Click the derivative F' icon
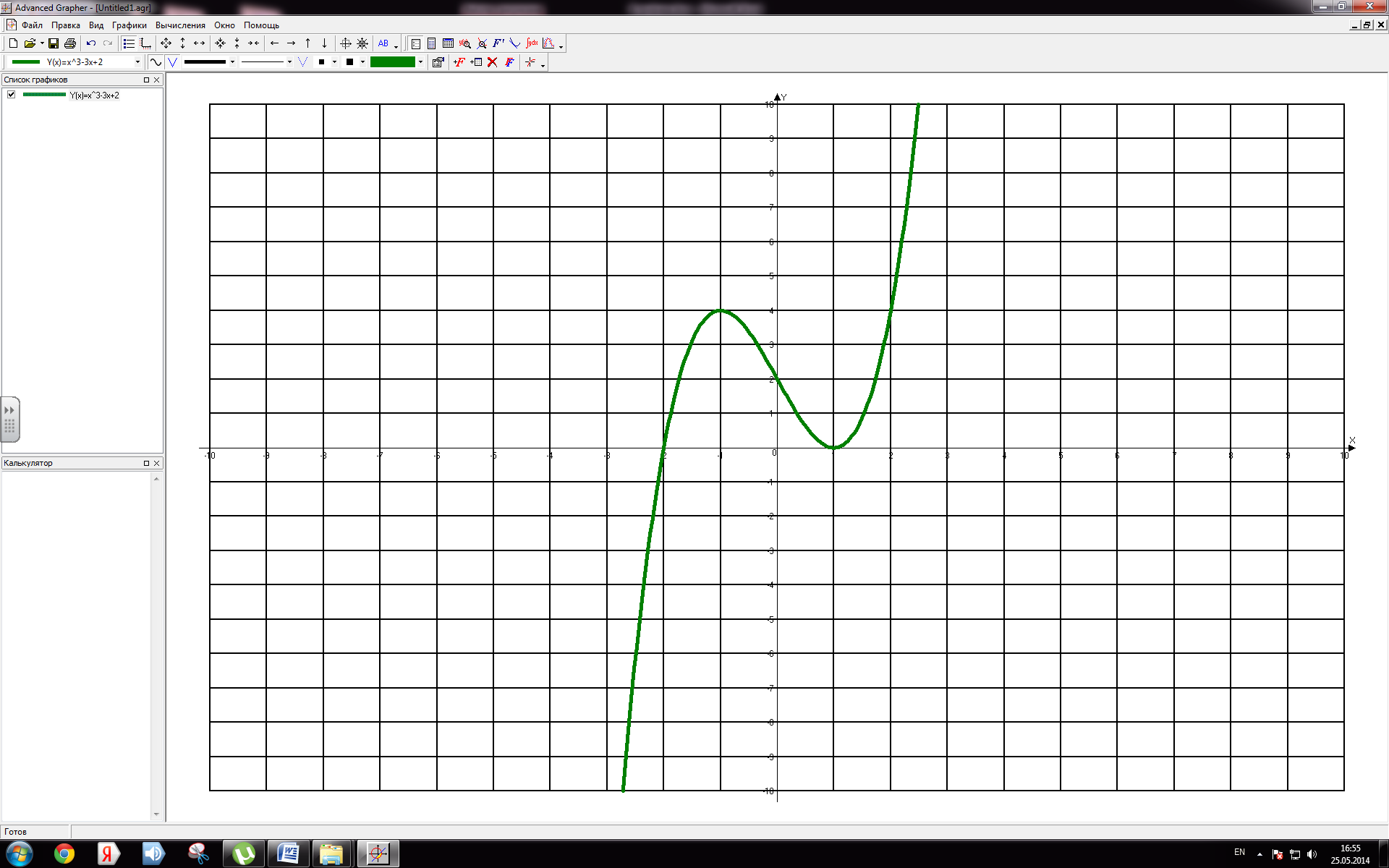Viewport: 1389px width, 868px height. (x=498, y=43)
